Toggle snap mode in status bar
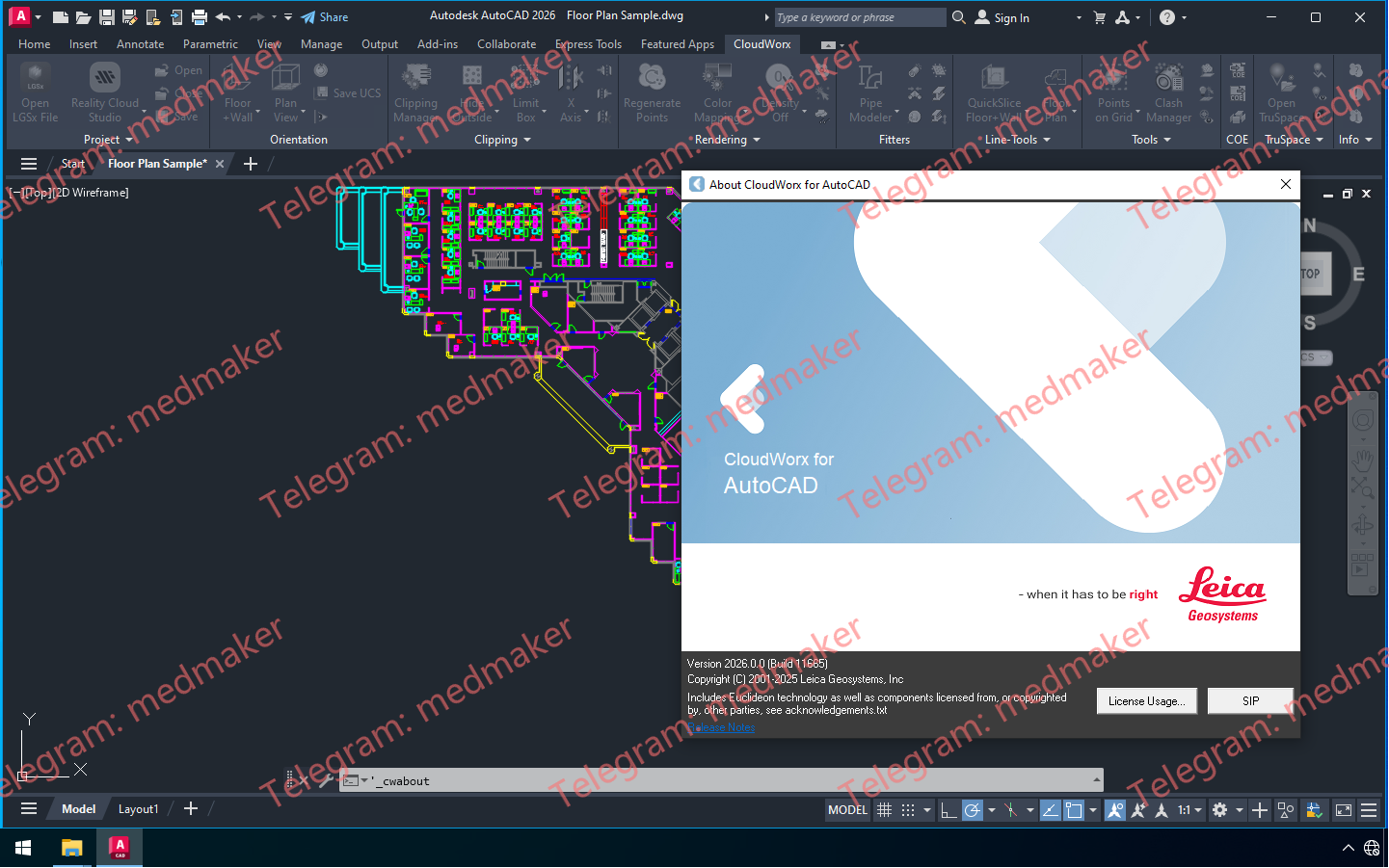The width and height of the screenshot is (1389, 868). [907, 810]
